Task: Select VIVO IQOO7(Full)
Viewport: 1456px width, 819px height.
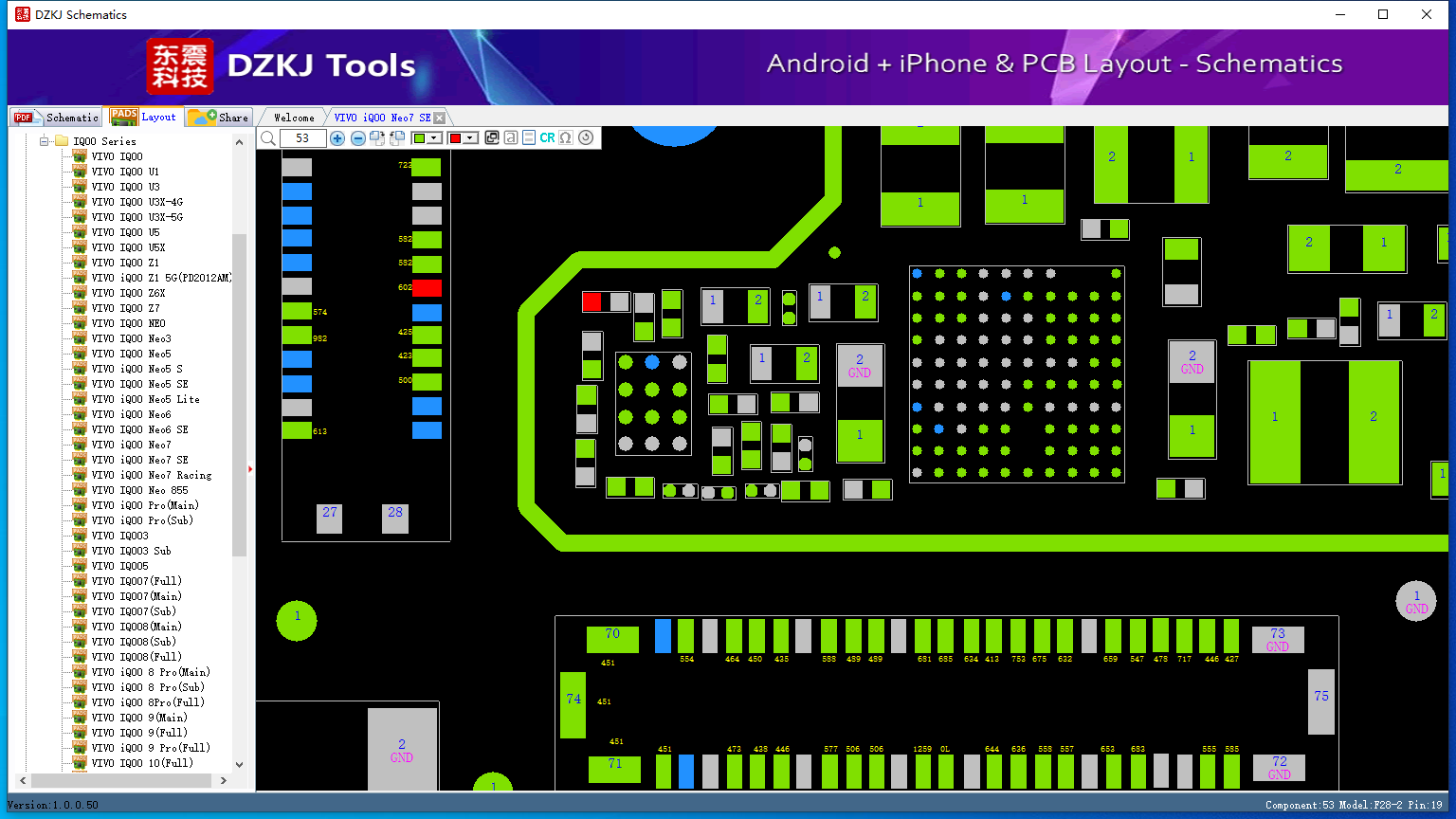Action: coord(136,581)
